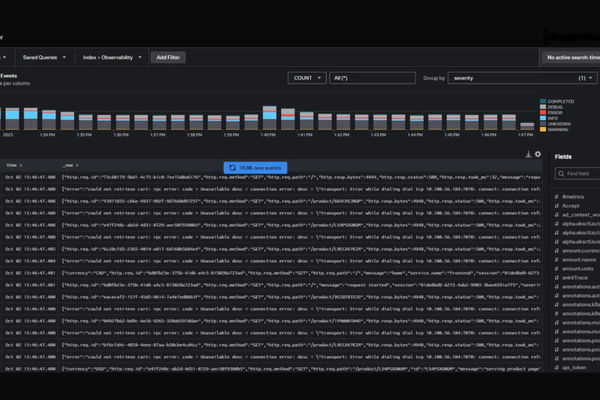Toggle the DEBUG legend swatch
600x400 pixels.
coord(543,107)
